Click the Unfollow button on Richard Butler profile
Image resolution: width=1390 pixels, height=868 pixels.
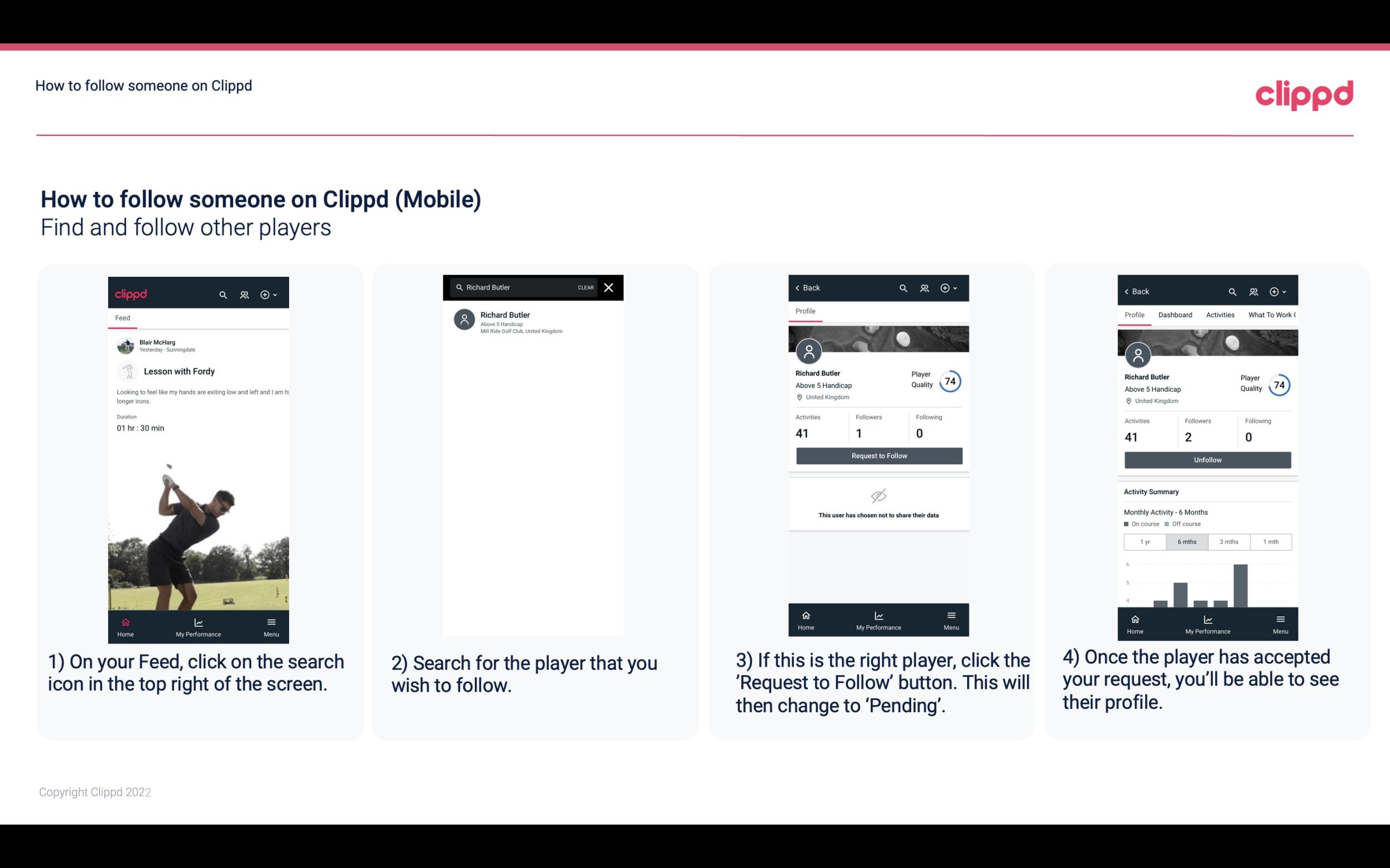pyautogui.click(x=1207, y=459)
